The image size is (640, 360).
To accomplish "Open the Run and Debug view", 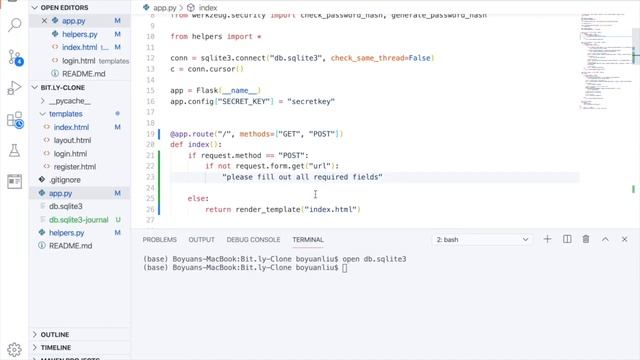I will (x=14, y=88).
